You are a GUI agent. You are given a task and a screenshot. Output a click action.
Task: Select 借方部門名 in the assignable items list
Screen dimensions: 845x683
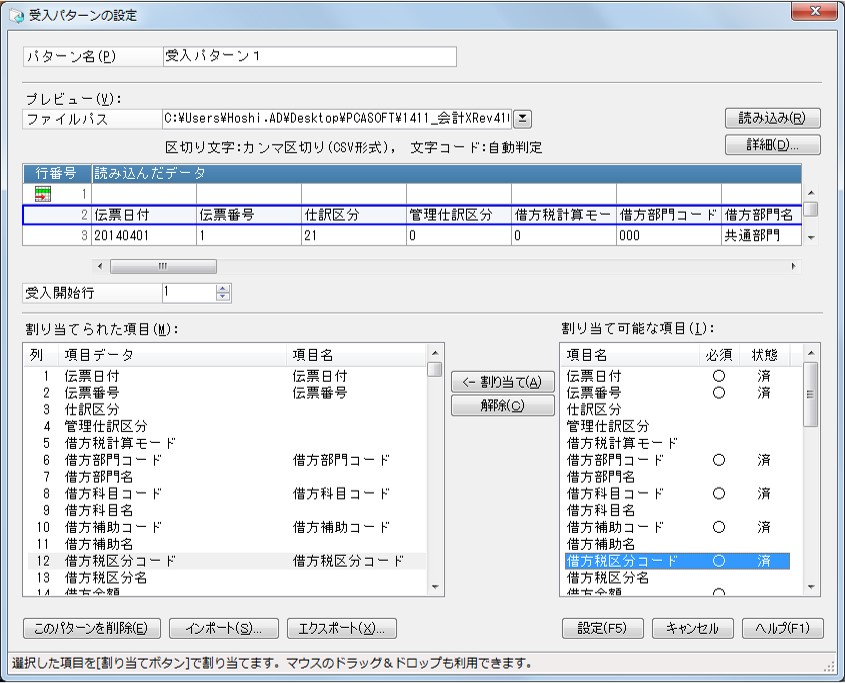601,476
